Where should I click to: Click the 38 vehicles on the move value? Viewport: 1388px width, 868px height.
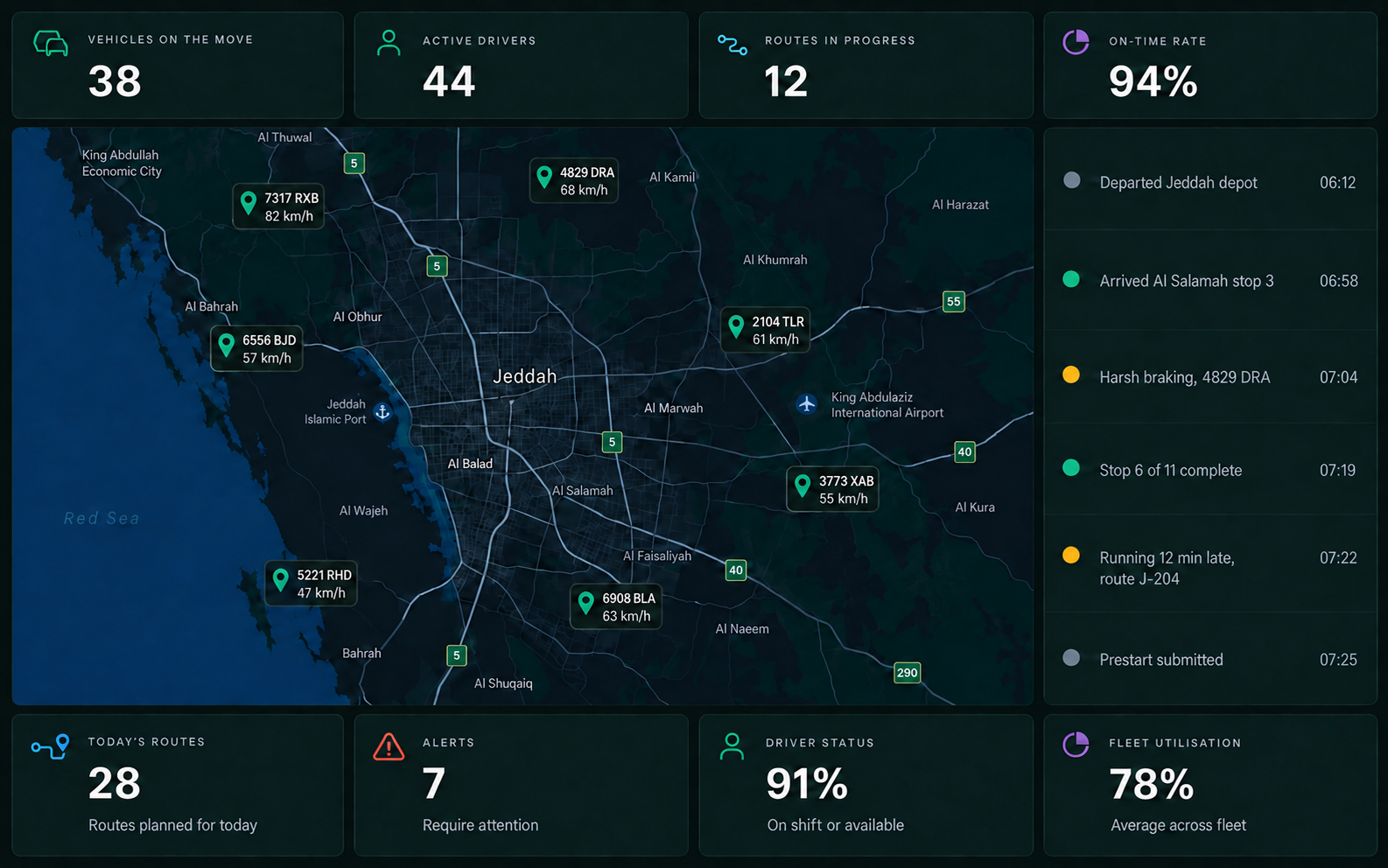[x=115, y=81]
